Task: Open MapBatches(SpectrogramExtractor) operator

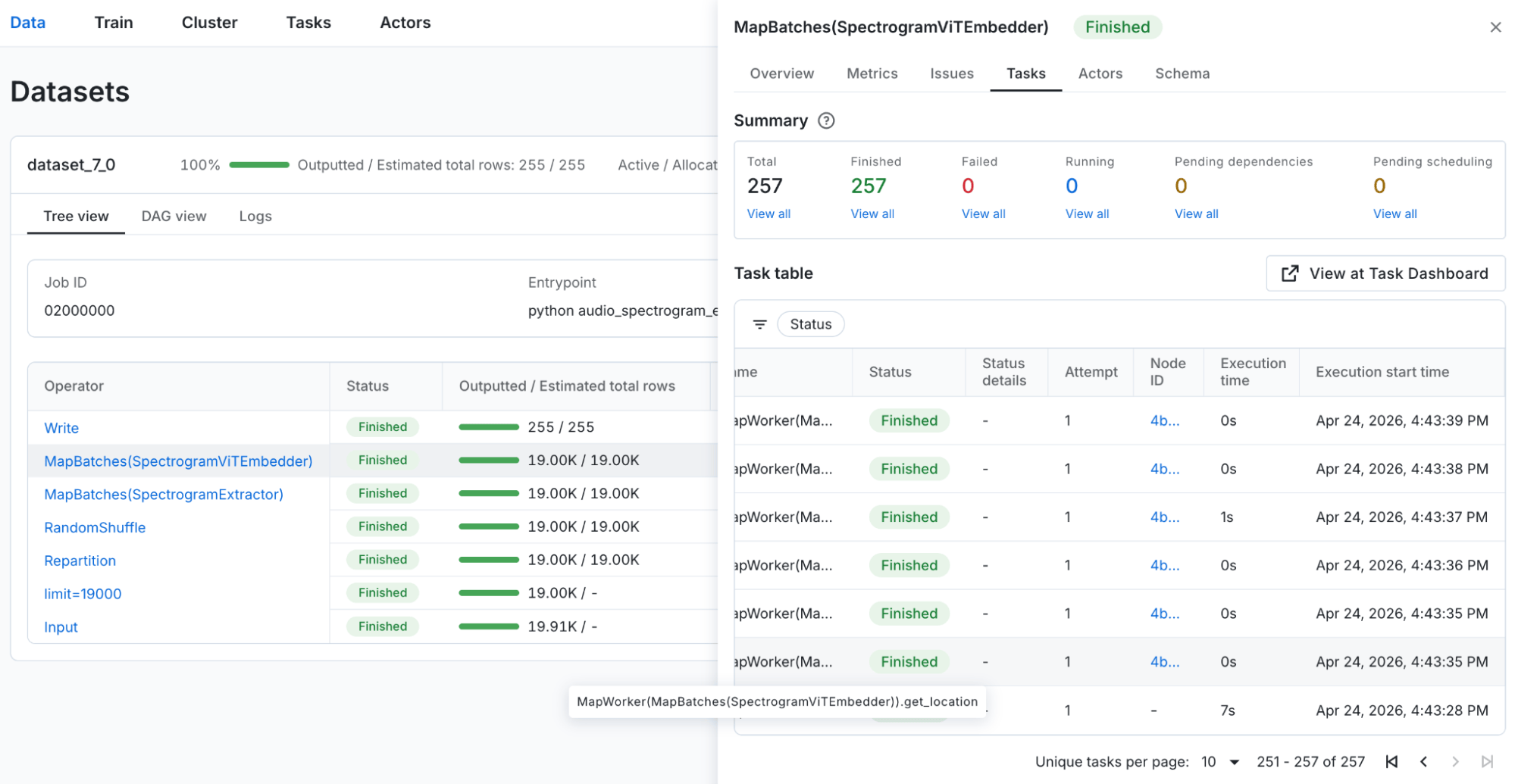Action: coord(164,495)
